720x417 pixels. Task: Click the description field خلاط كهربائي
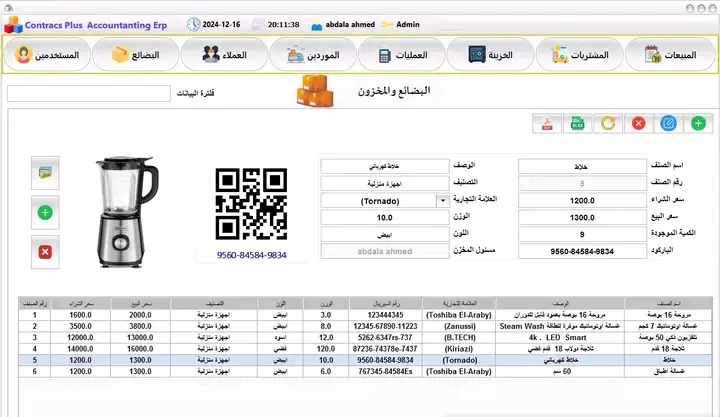[x=385, y=166]
